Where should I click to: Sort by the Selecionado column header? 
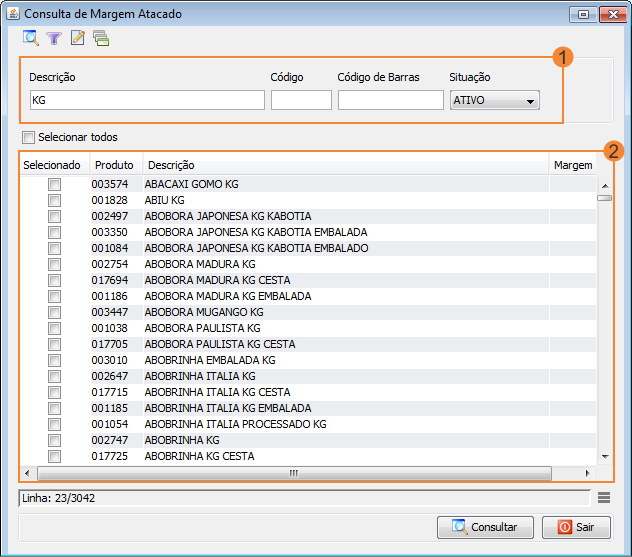tap(55, 165)
